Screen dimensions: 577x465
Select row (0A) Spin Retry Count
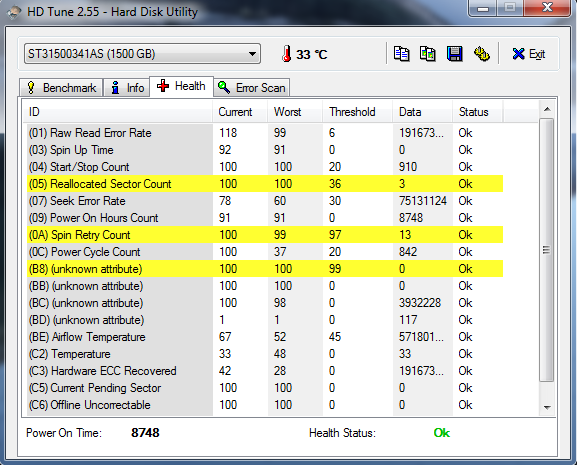coord(265,235)
